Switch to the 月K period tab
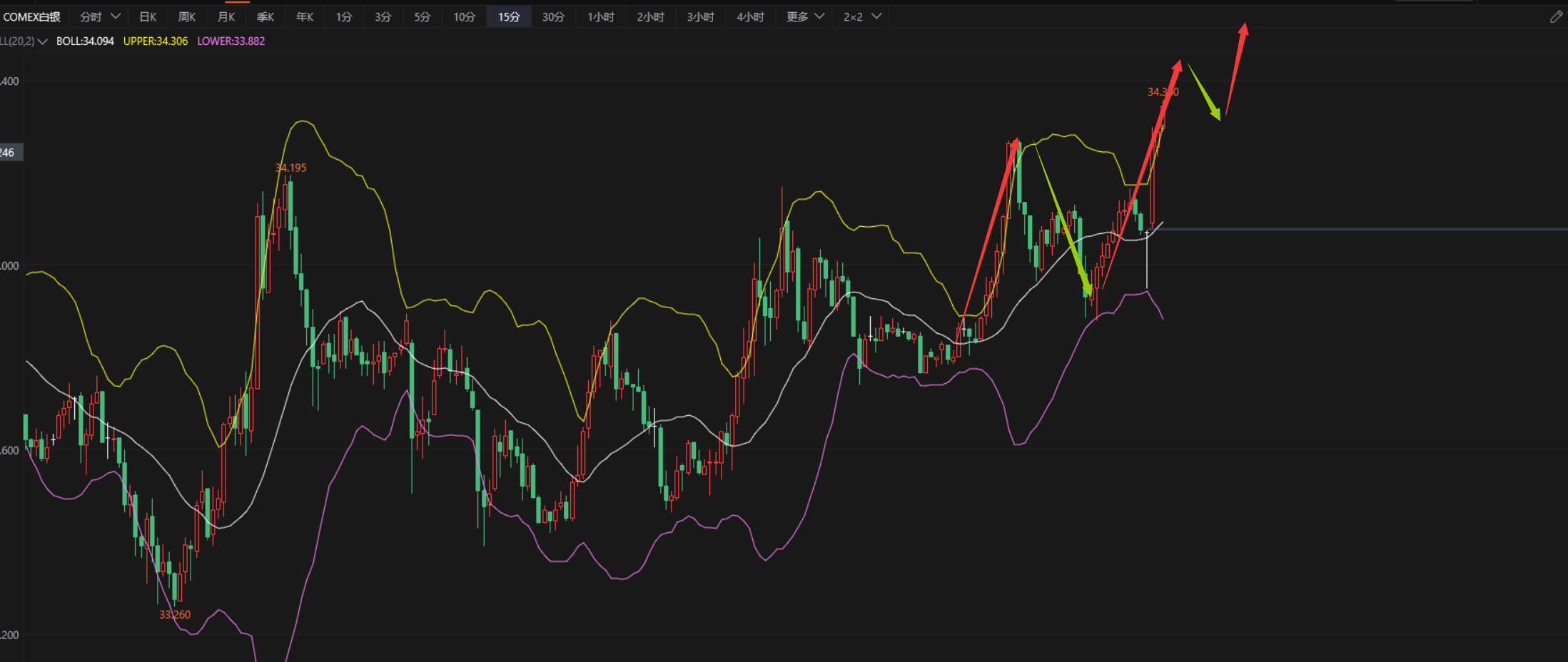Viewport: 1568px width, 662px height. [x=226, y=16]
